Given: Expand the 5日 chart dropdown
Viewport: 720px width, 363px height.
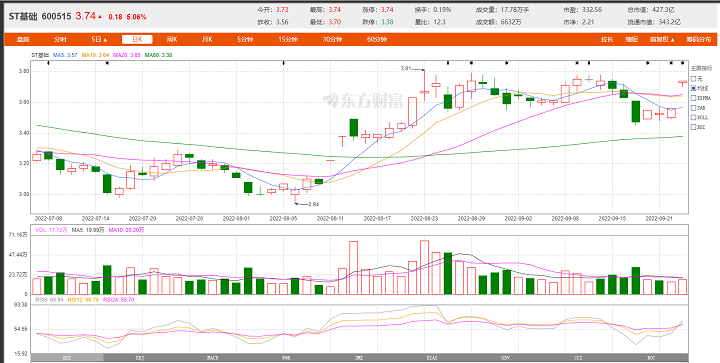Looking at the screenshot, I should click(x=99, y=39).
